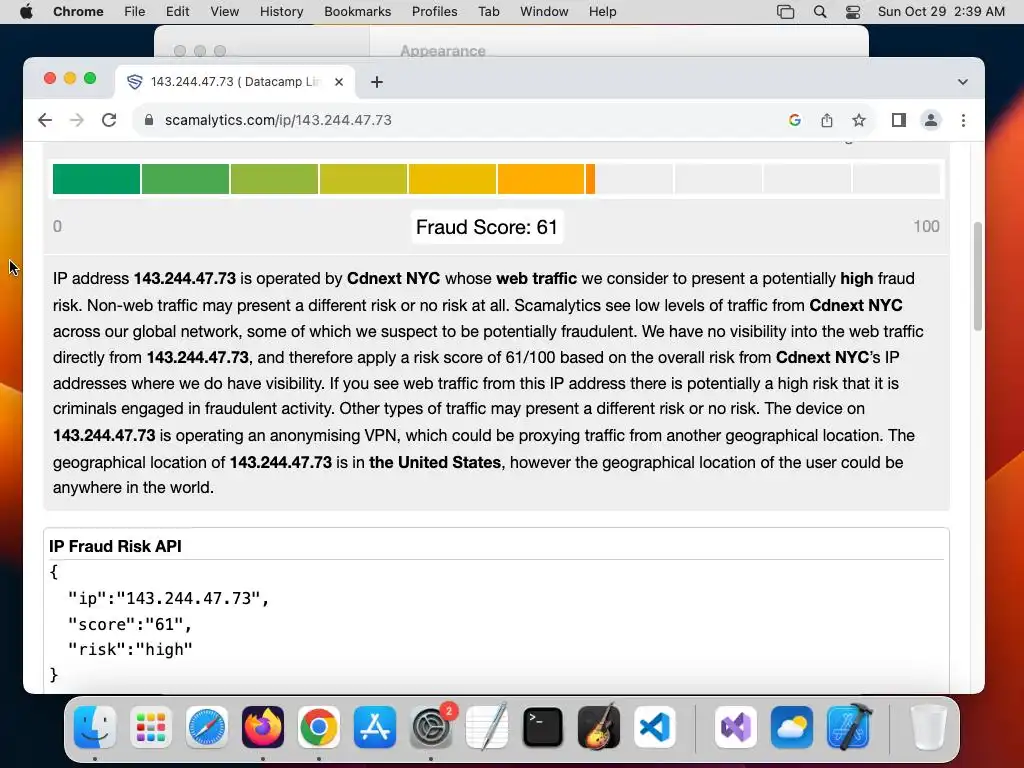
Task: Expand the tab search chevron
Action: click(x=963, y=82)
